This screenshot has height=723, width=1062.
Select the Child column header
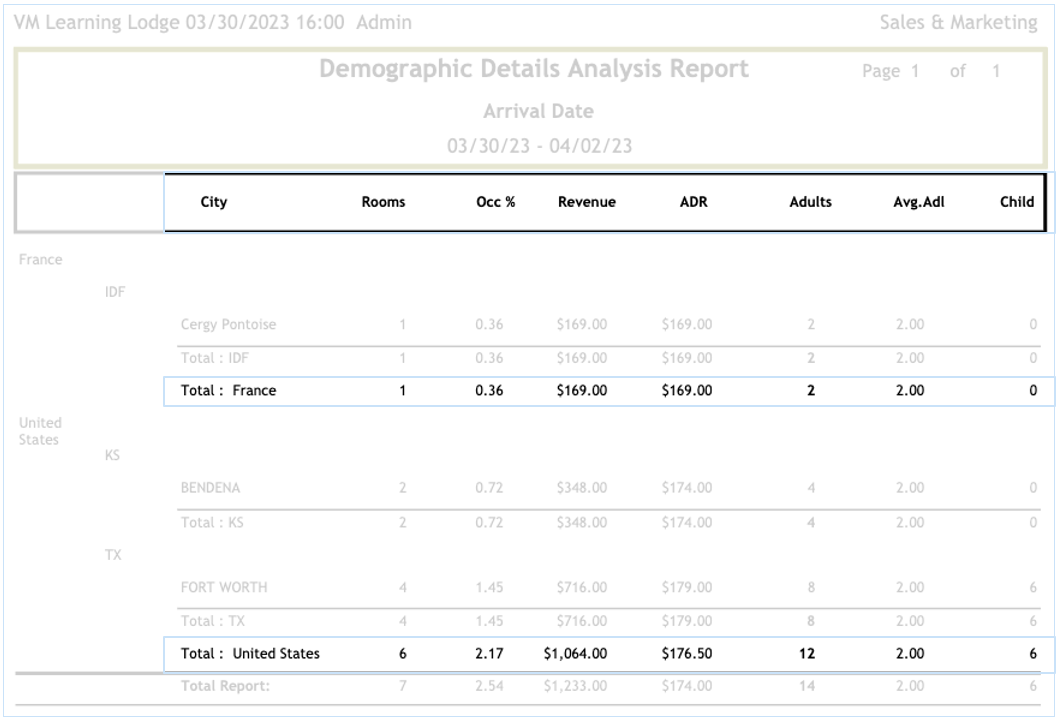[1016, 202]
